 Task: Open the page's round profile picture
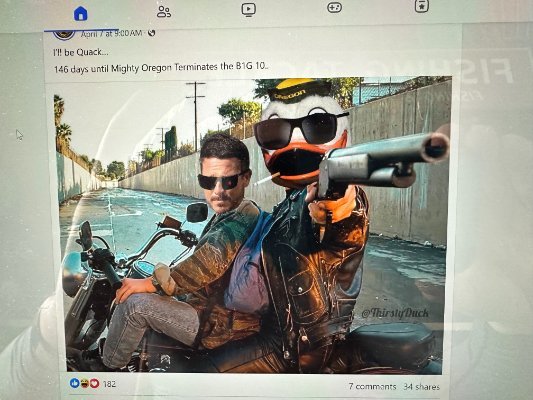point(64,35)
